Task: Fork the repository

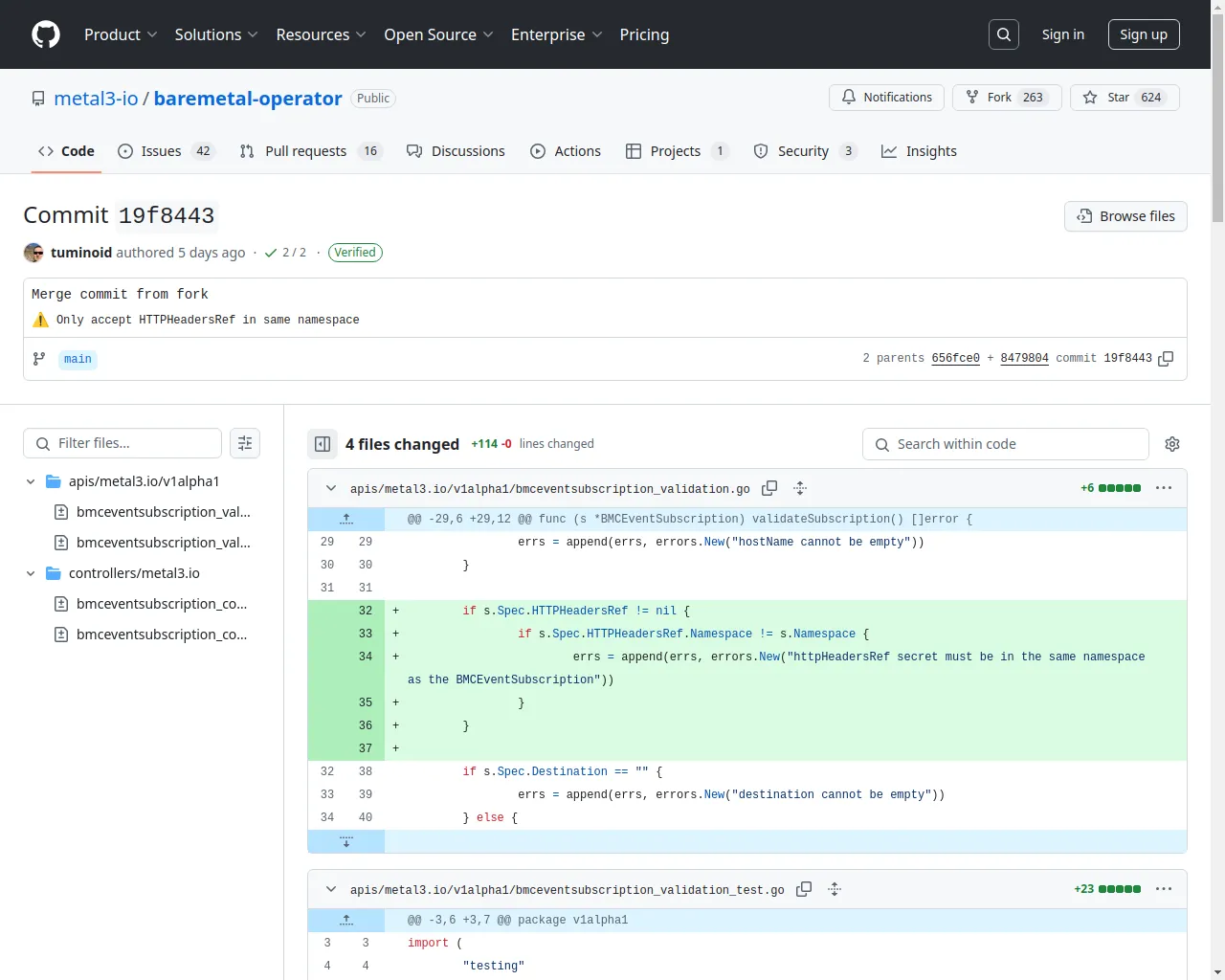Action: (1007, 98)
